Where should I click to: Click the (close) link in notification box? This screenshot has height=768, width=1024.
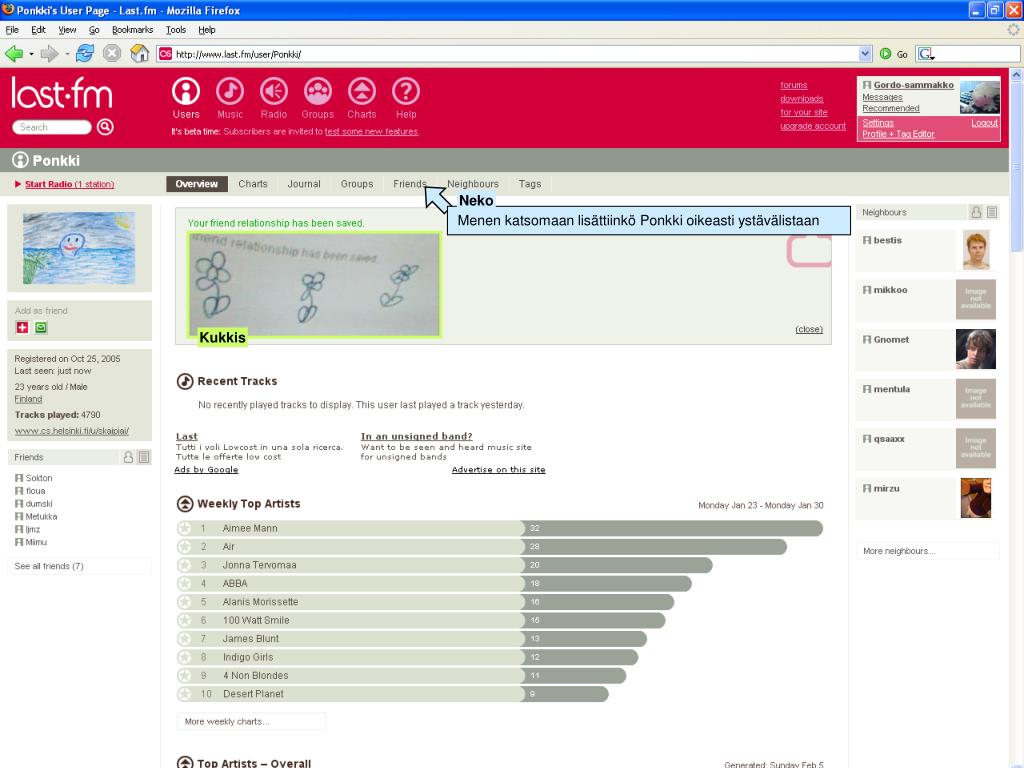pyautogui.click(x=809, y=329)
